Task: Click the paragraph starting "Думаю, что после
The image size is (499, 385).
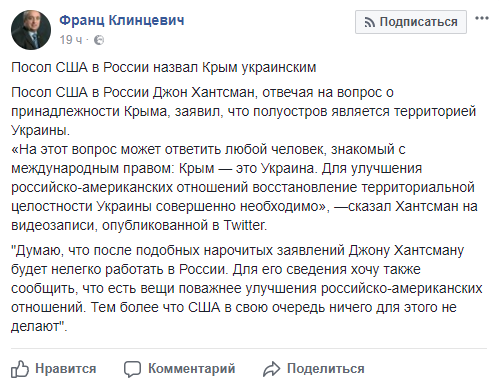Action: click(247, 288)
